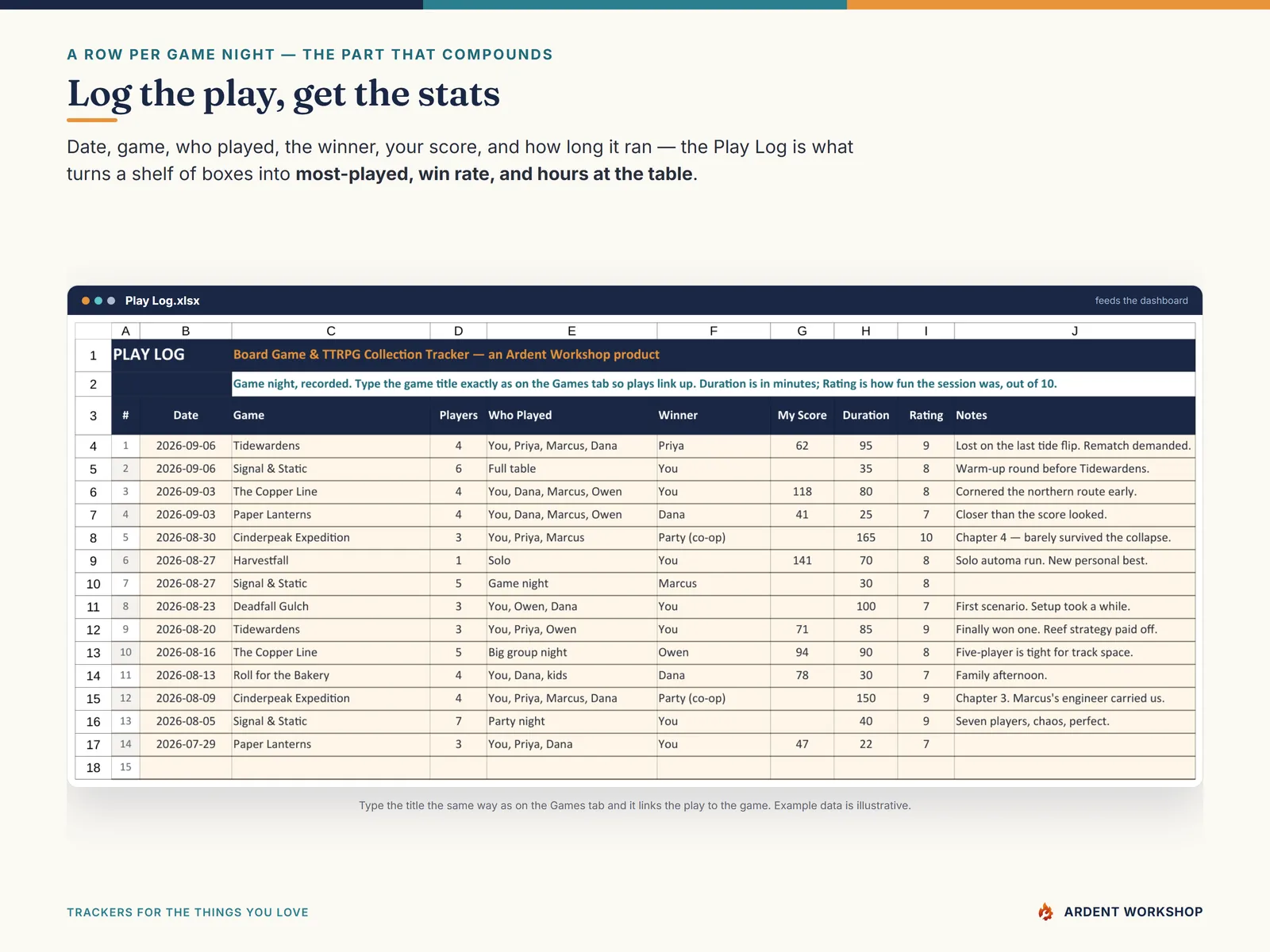Select column C header
Image resolution: width=1270 pixels, height=952 pixels.
point(331,331)
